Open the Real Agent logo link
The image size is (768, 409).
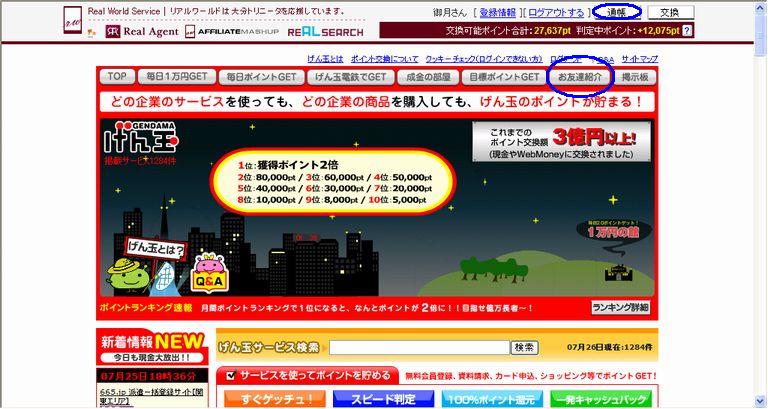[142, 32]
